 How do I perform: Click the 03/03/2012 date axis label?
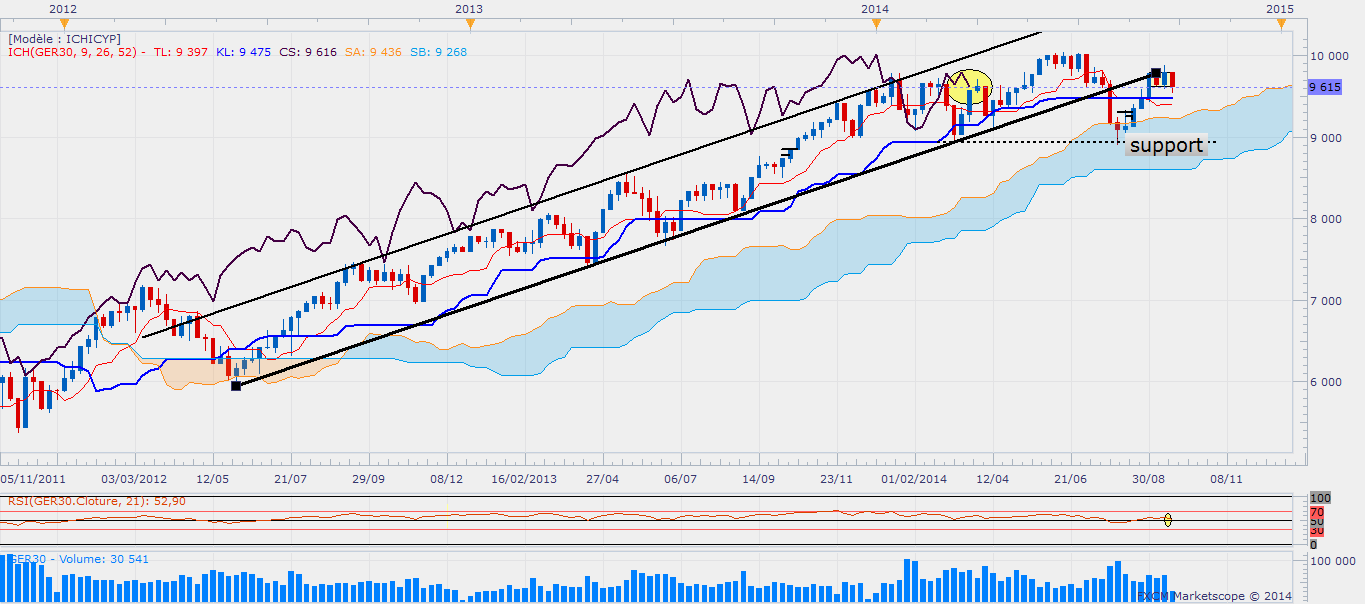(133, 479)
